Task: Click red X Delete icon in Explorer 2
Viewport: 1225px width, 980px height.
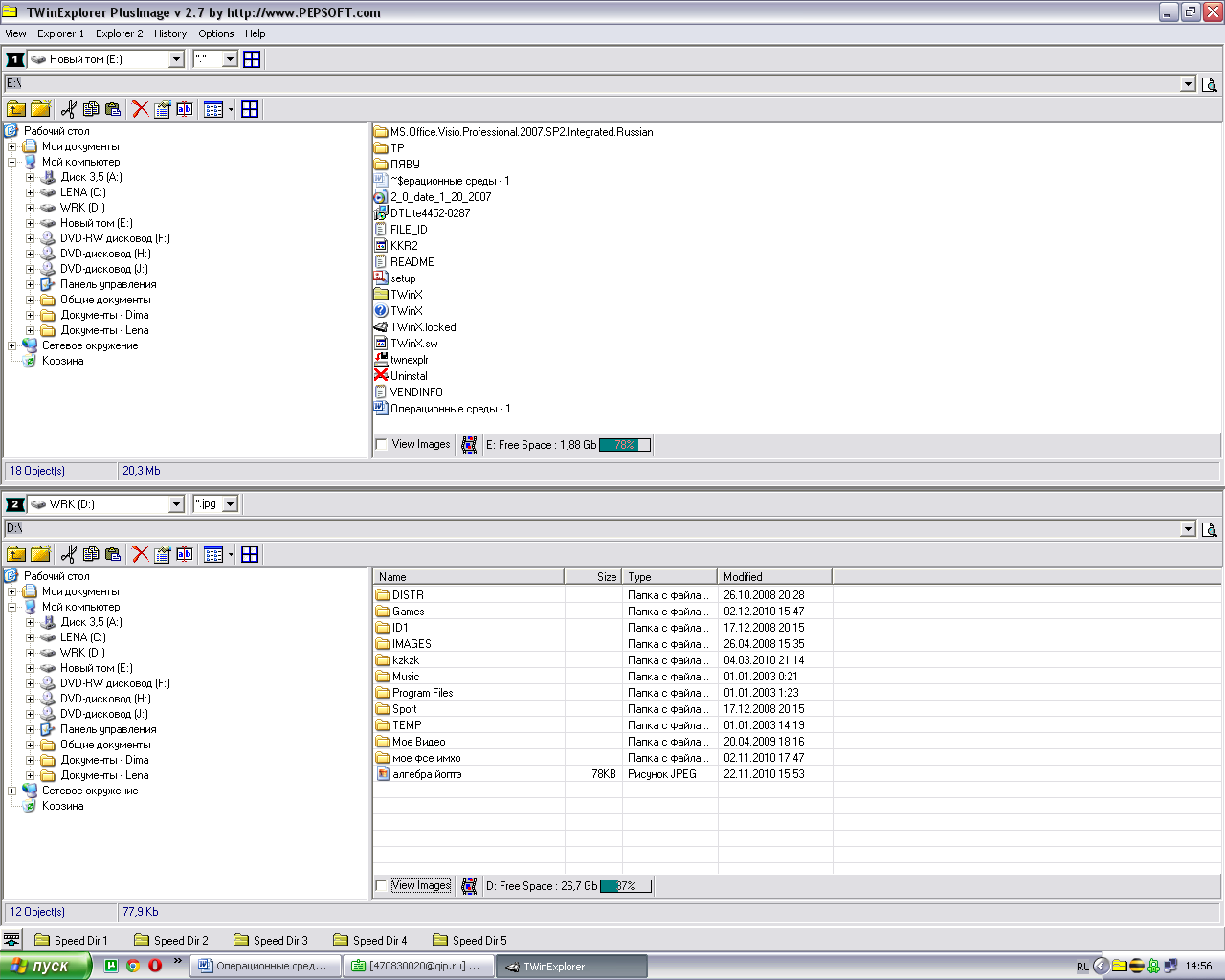Action: click(141, 554)
